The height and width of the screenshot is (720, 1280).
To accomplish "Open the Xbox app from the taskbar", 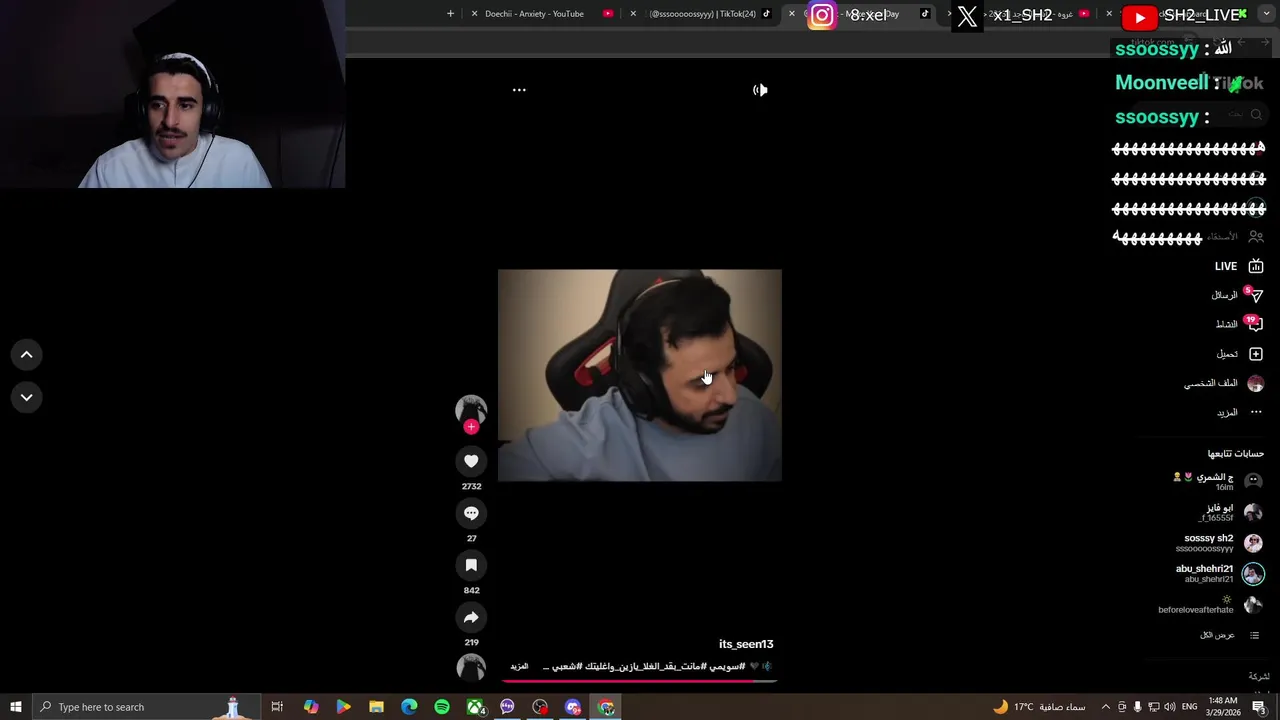I will tap(476, 707).
